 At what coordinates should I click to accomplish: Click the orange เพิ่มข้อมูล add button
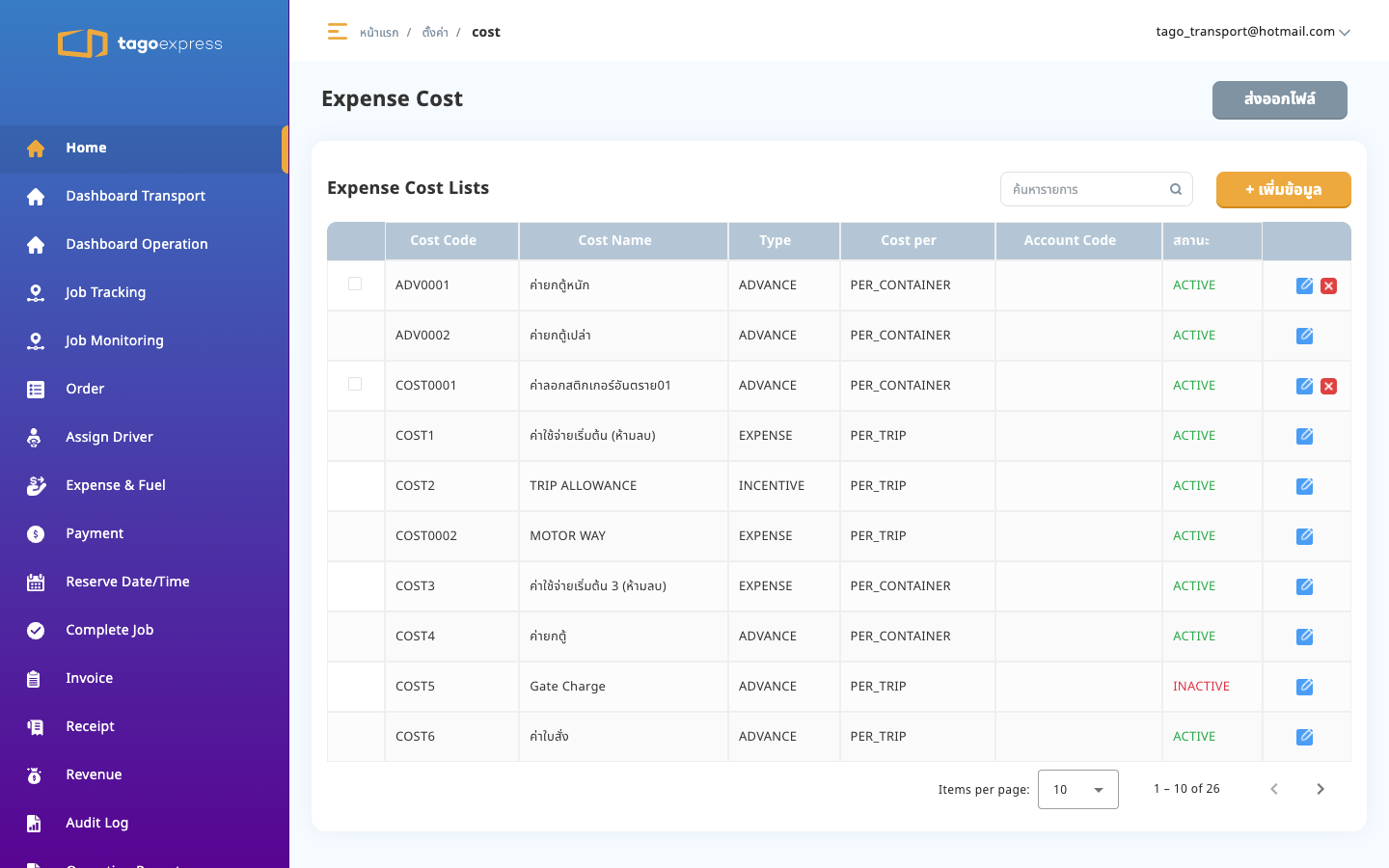click(x=1283, y=189)
